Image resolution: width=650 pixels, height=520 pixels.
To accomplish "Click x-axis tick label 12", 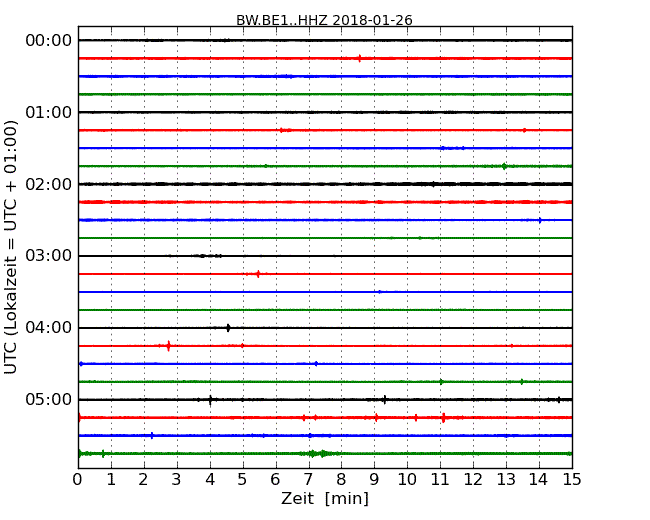I will (x=473, y=480).
